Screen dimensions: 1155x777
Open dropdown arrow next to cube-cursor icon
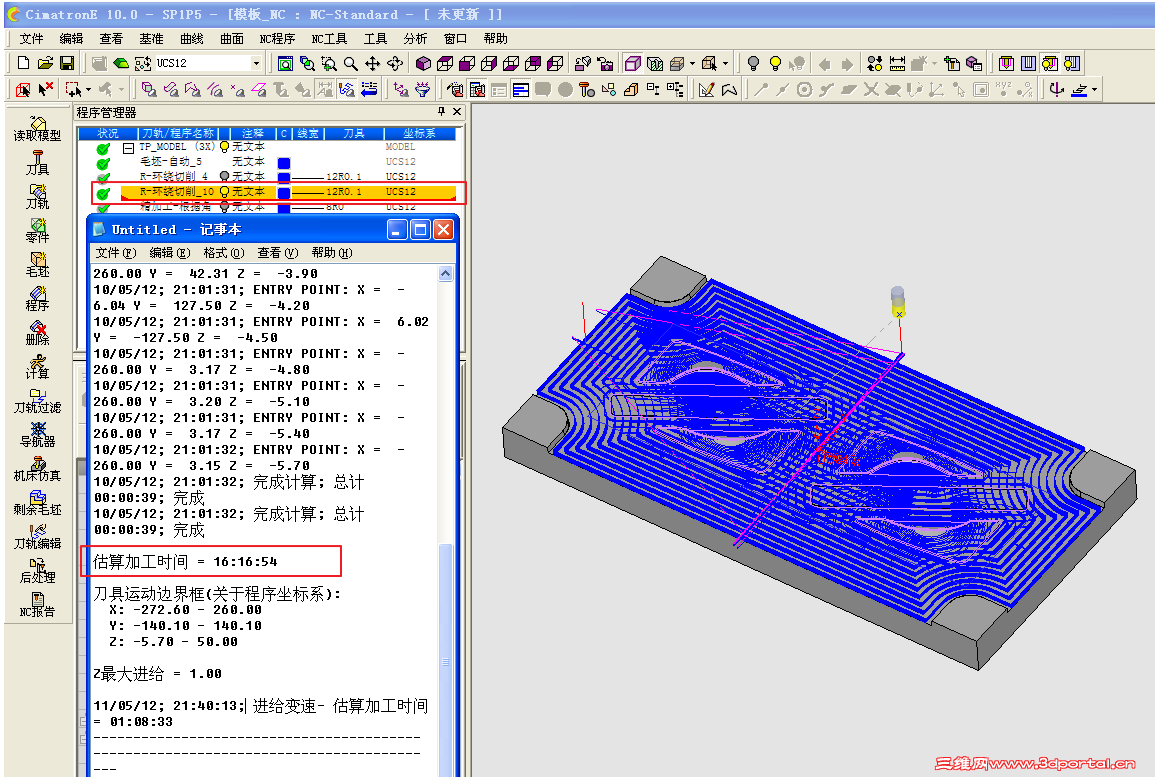[726, 64]
